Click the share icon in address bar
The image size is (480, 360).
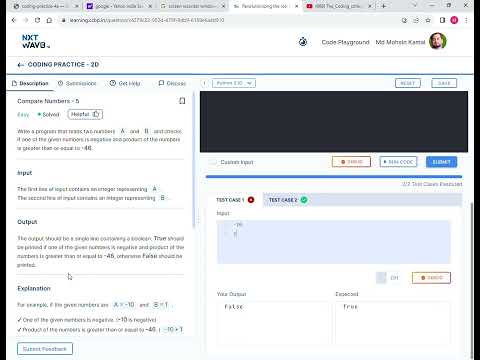[416, 20]
